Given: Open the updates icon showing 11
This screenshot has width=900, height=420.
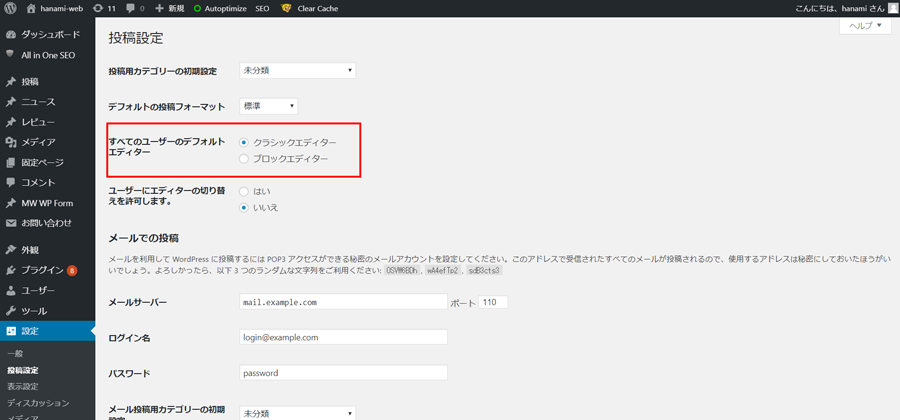Looking at the screenshot, I should (x=98, y=9).
